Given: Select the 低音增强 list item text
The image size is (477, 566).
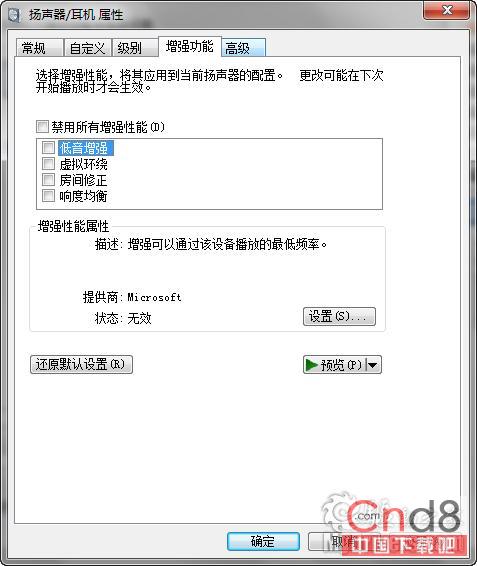Looking at the screenshot, I should tap(86, 148).
